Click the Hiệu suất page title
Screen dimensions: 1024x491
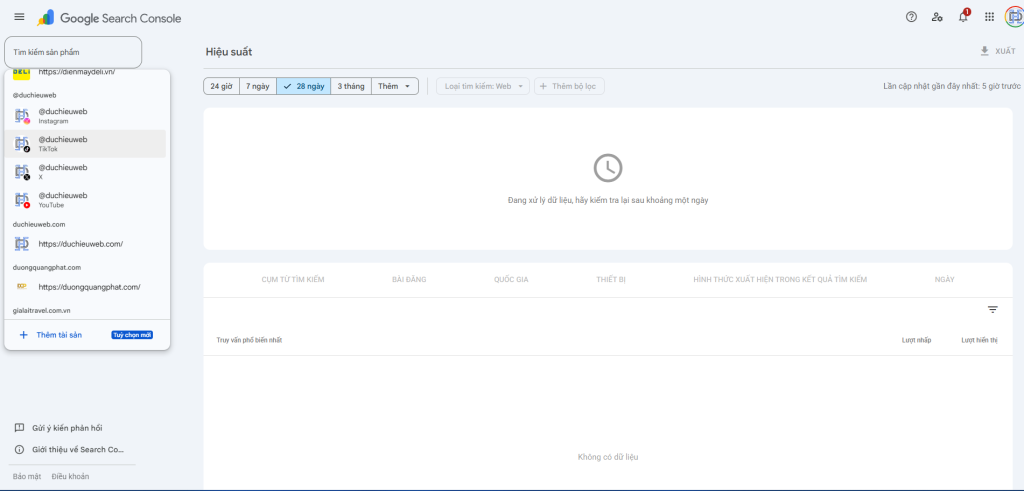[229, 52]
